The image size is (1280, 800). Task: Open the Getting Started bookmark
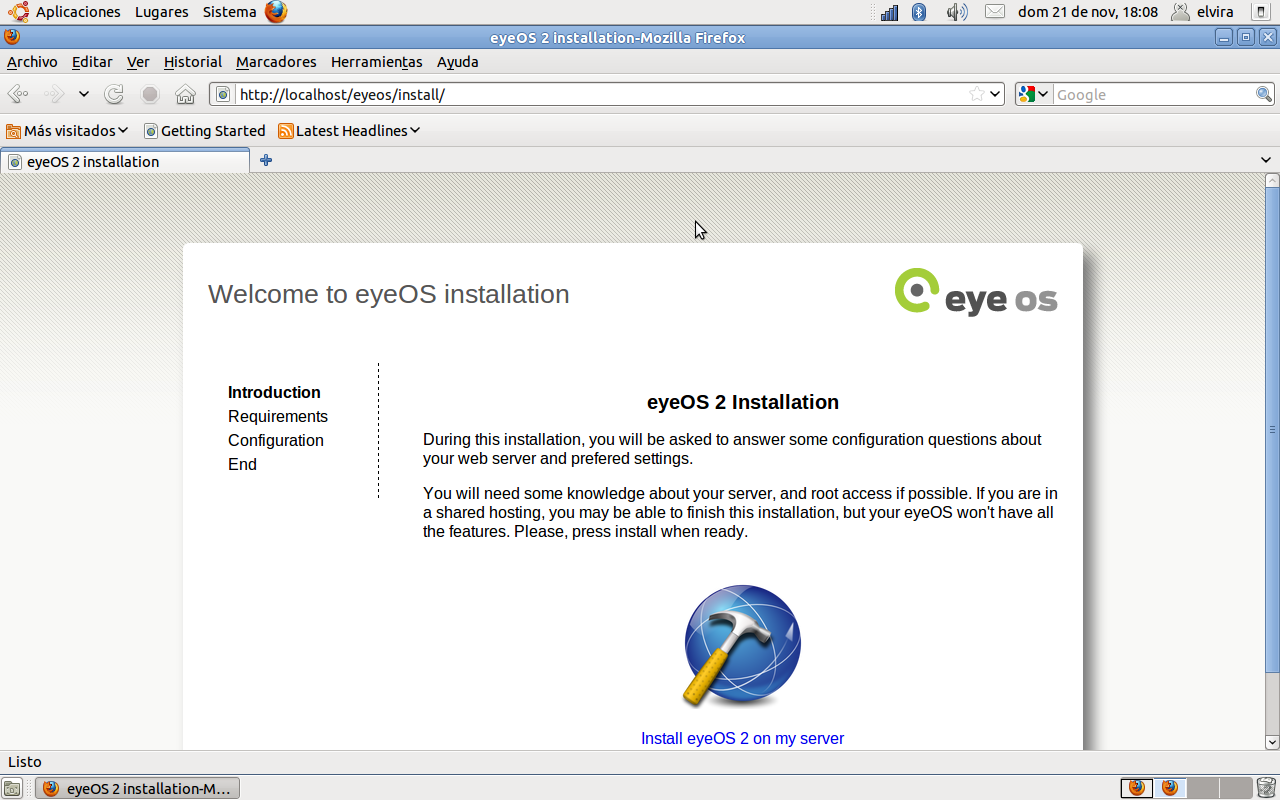[205, 131]
